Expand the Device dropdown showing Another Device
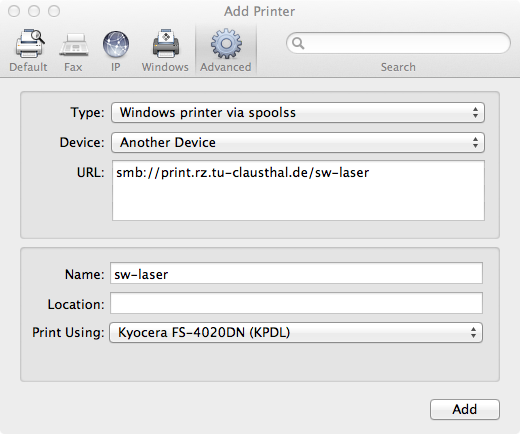Image resolution: width=520 pixels, height=434 pixels. click(x=298, y=143)
